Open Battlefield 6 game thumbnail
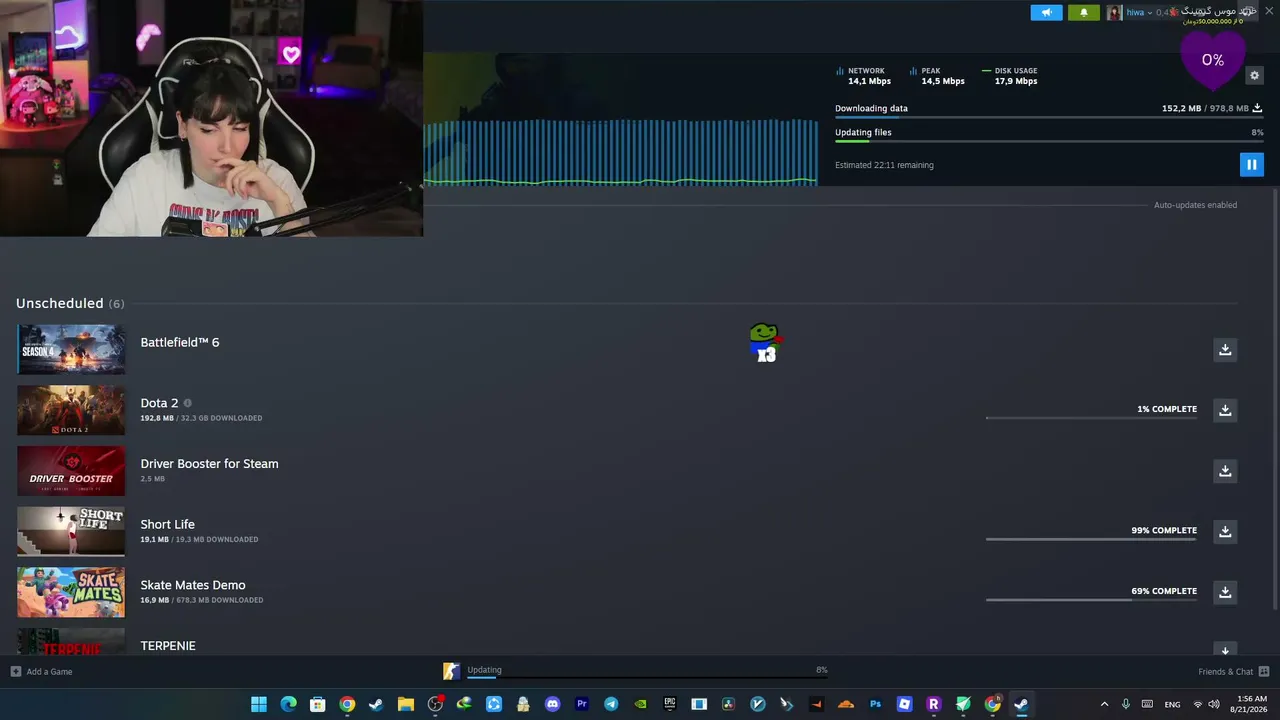 pos(71,349)
